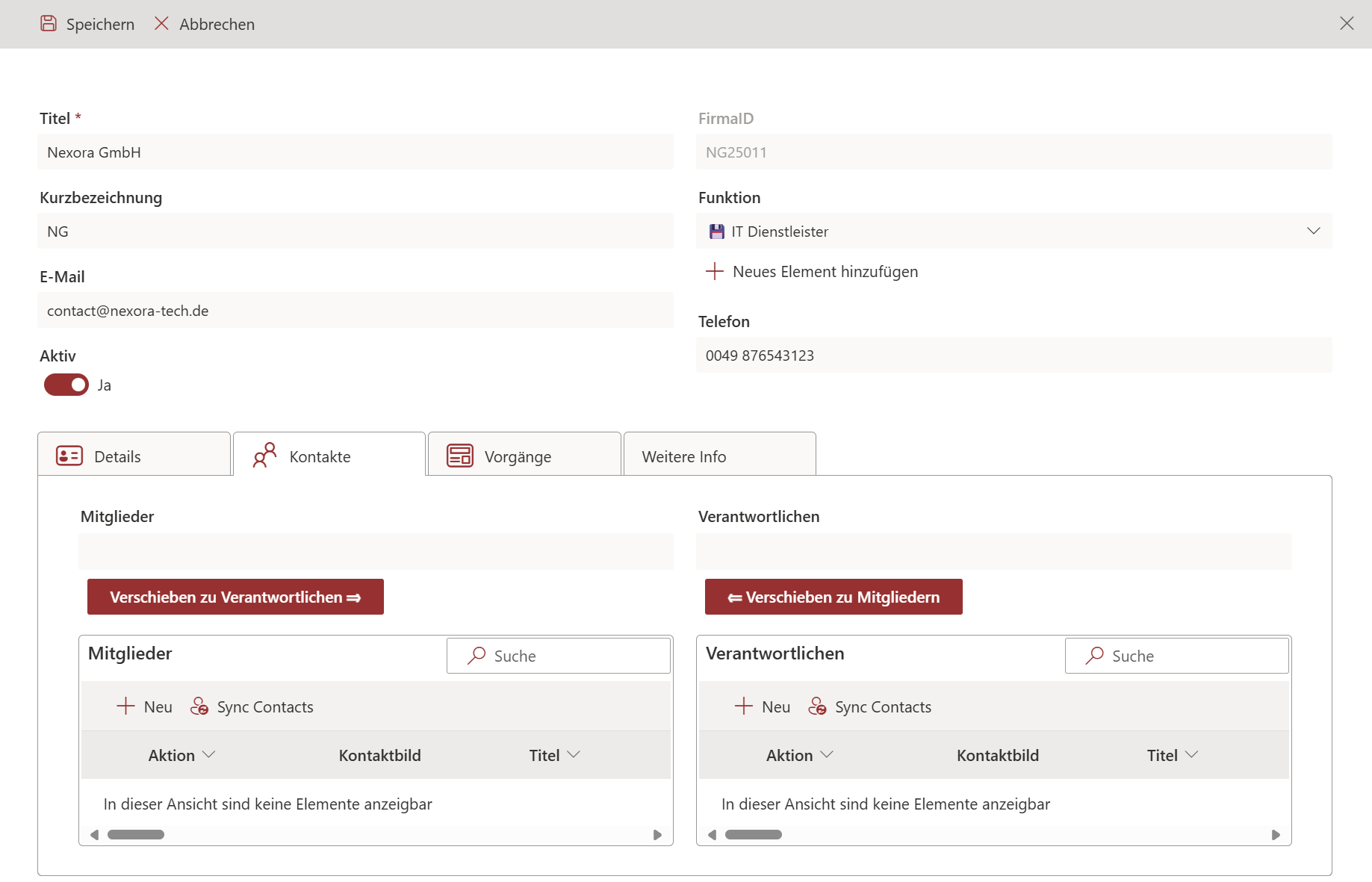1372x882 pixels.
Task: Open the Funktion dropdown
Action: 1313,232
